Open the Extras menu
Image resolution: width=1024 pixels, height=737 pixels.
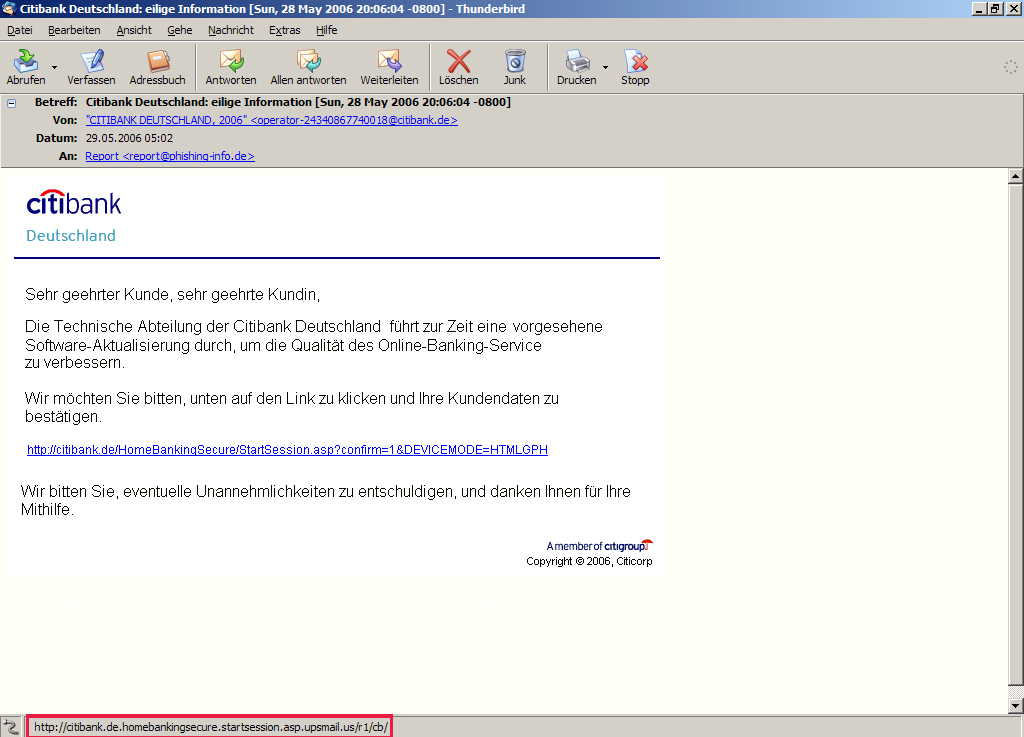tap(285, 30)
